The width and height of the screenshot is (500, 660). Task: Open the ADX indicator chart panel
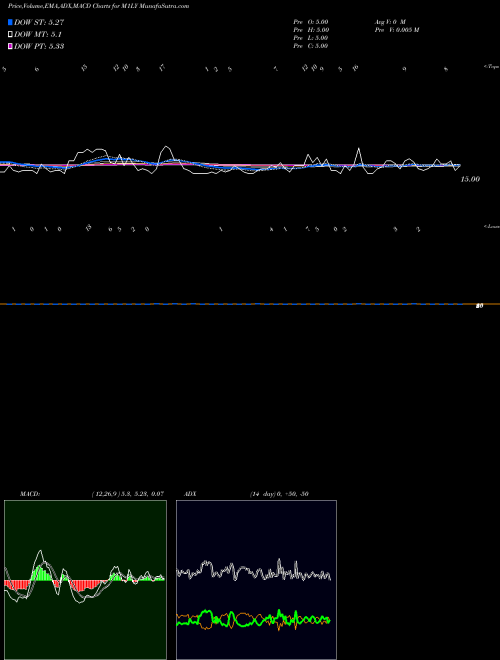[256, 580]
